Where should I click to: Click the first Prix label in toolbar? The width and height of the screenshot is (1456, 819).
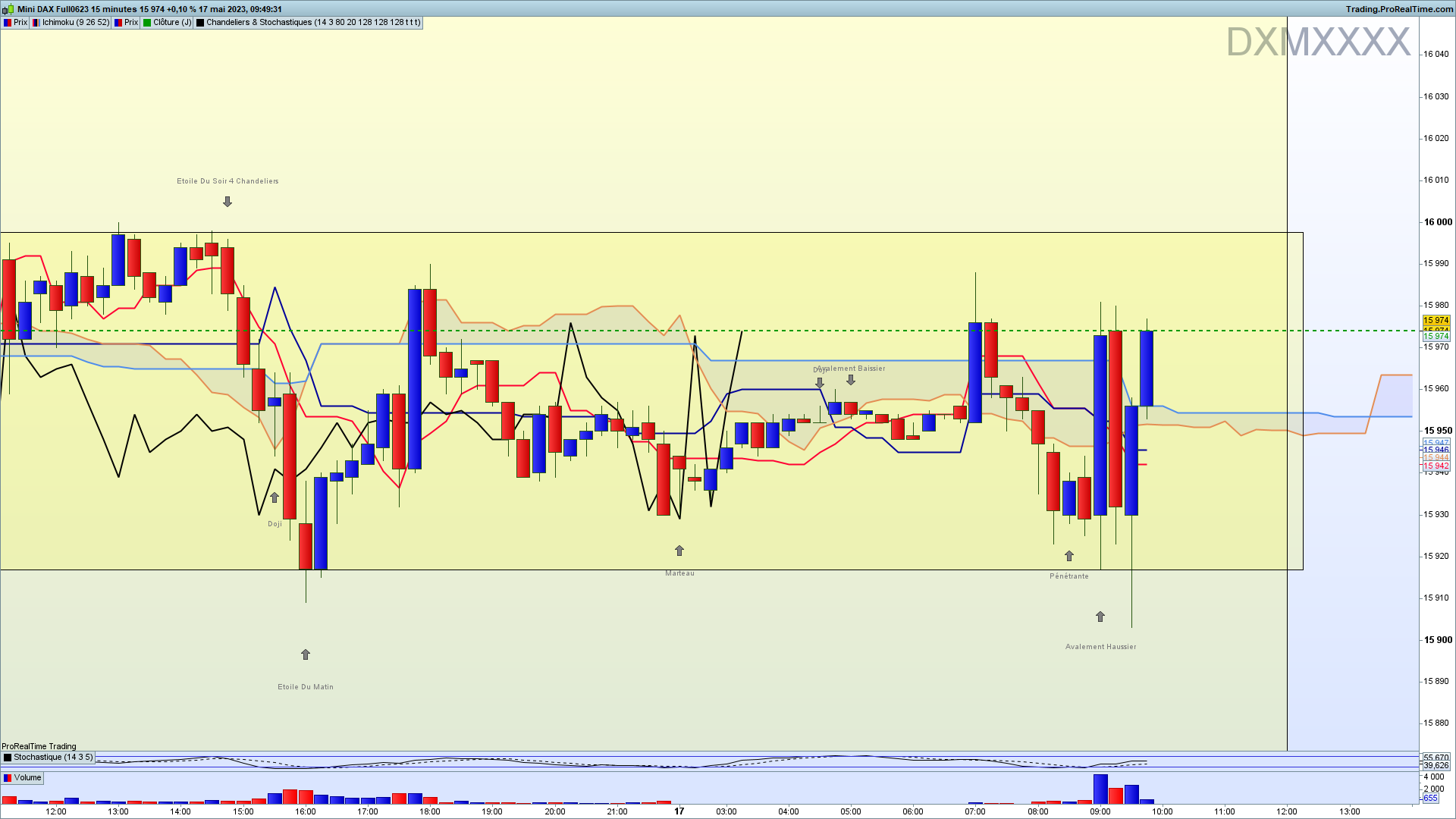(20, 23)
